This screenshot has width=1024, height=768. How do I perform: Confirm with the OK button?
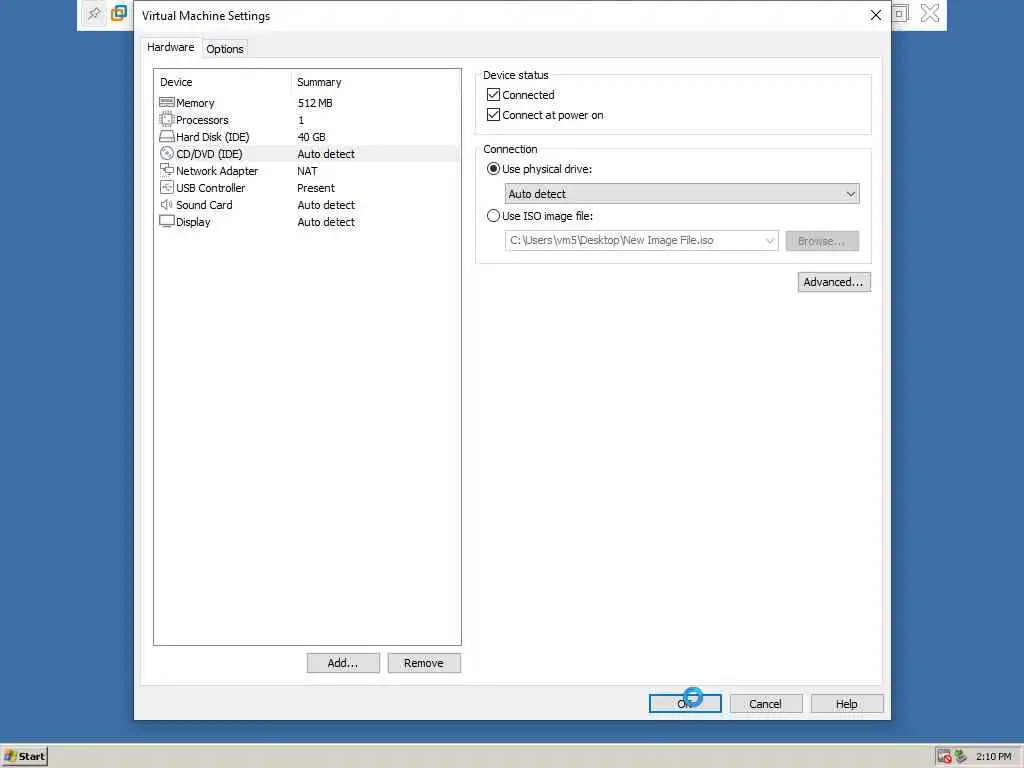tap(685, 703)
